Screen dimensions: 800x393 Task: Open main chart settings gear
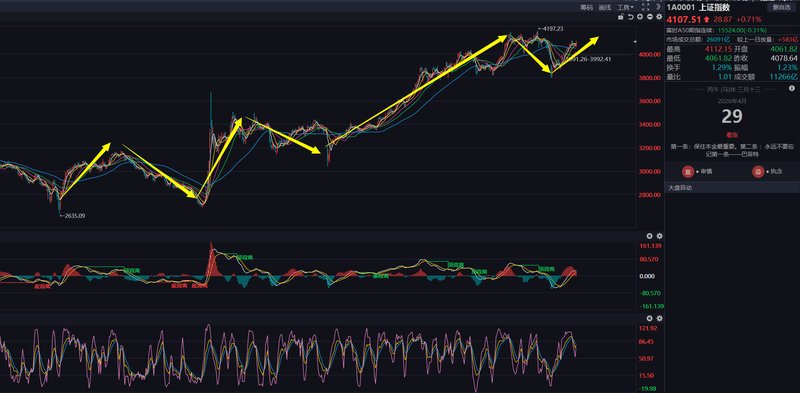pyautogui.click(x=659, y=17)
